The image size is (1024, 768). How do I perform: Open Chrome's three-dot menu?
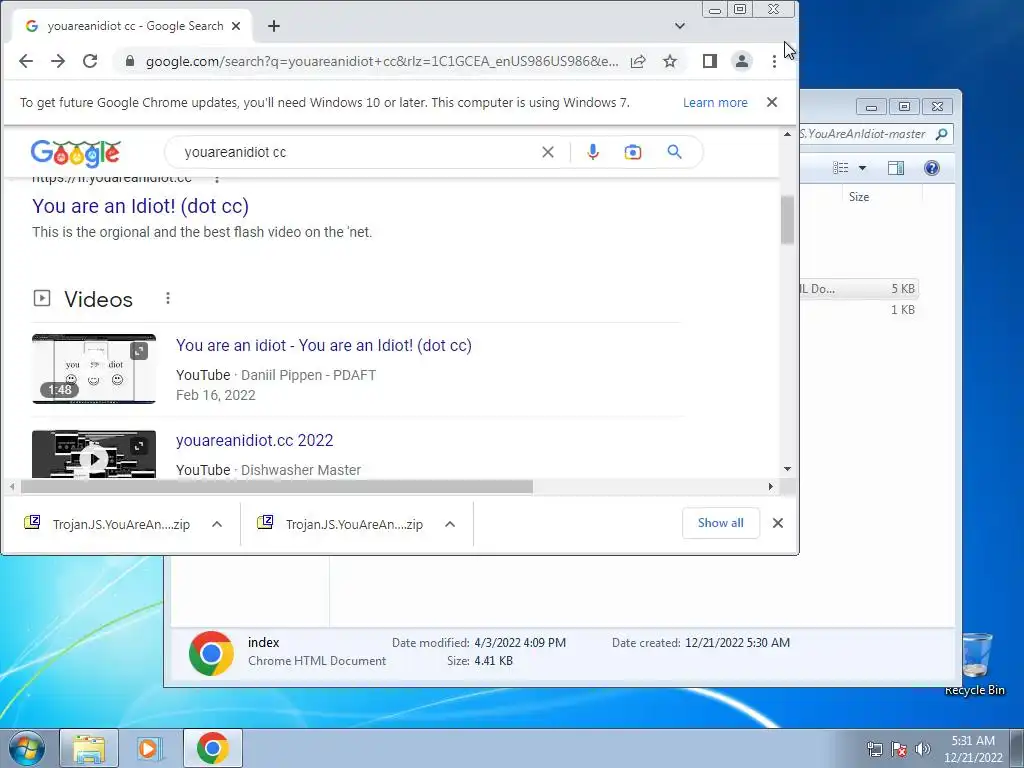tap(774, 61)
